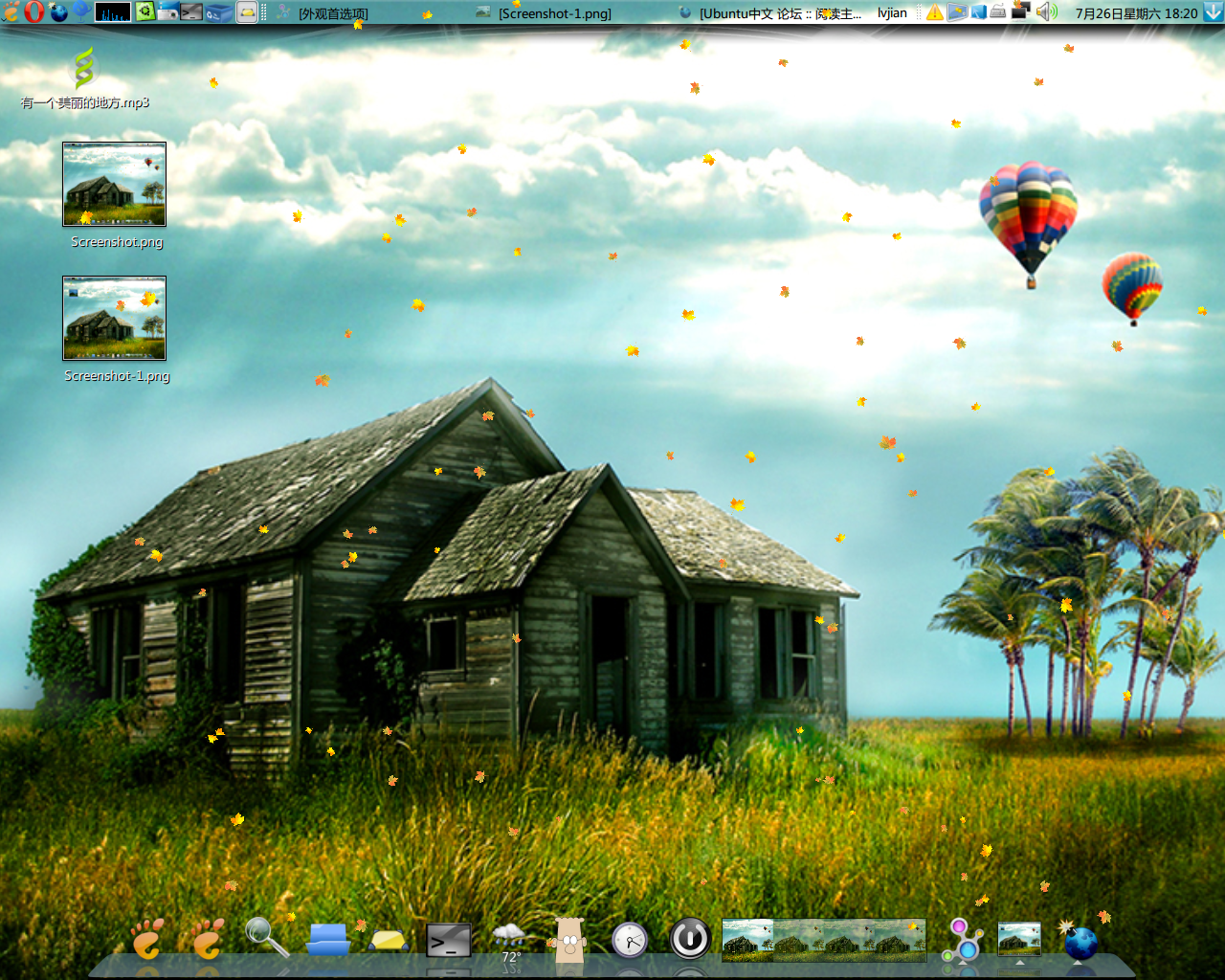Open the system monitor graph applet
This screenshot has width=1225, height=980.
[x=113, y=12]
